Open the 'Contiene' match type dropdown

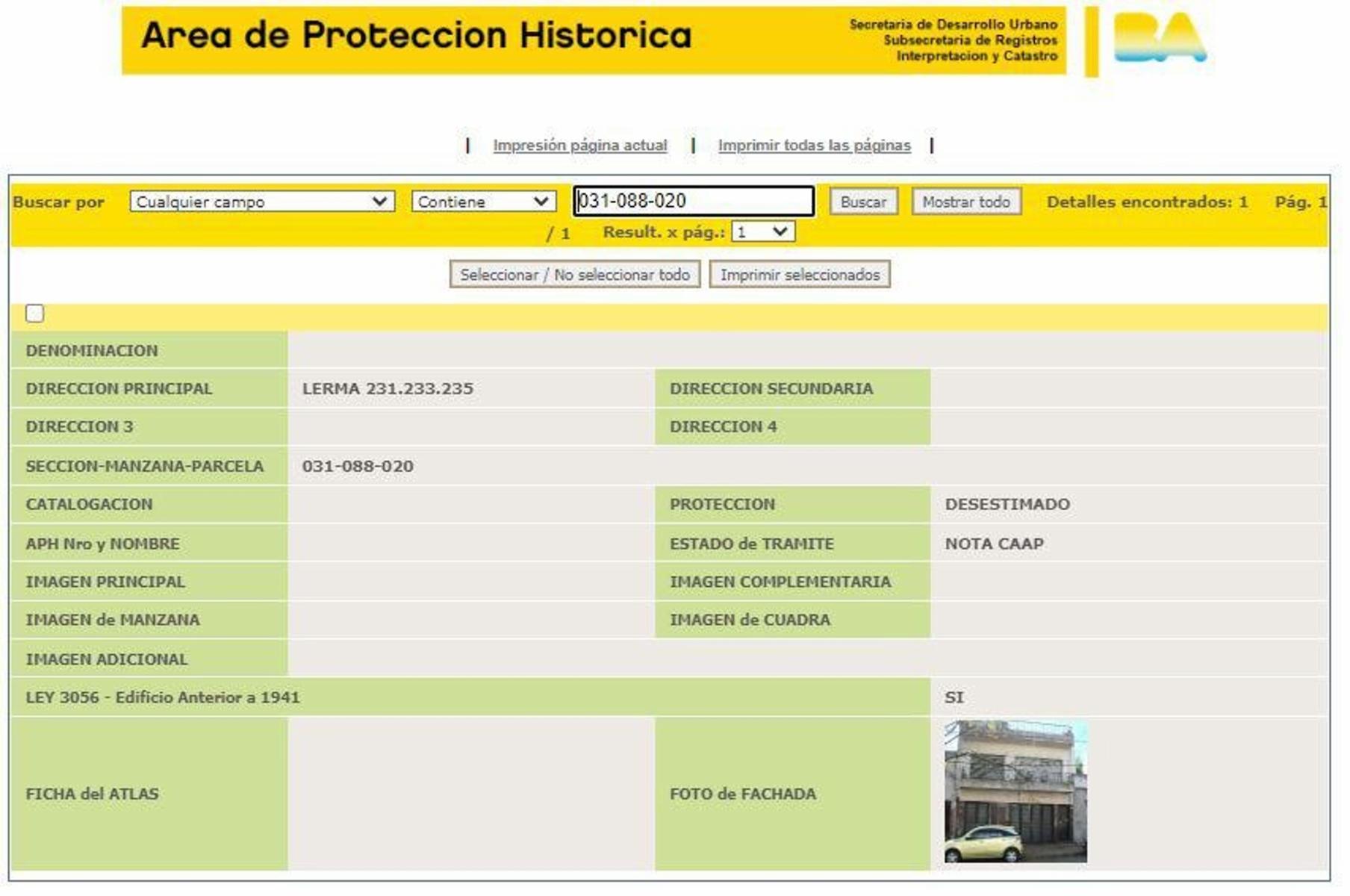click(x=484, y=202)
